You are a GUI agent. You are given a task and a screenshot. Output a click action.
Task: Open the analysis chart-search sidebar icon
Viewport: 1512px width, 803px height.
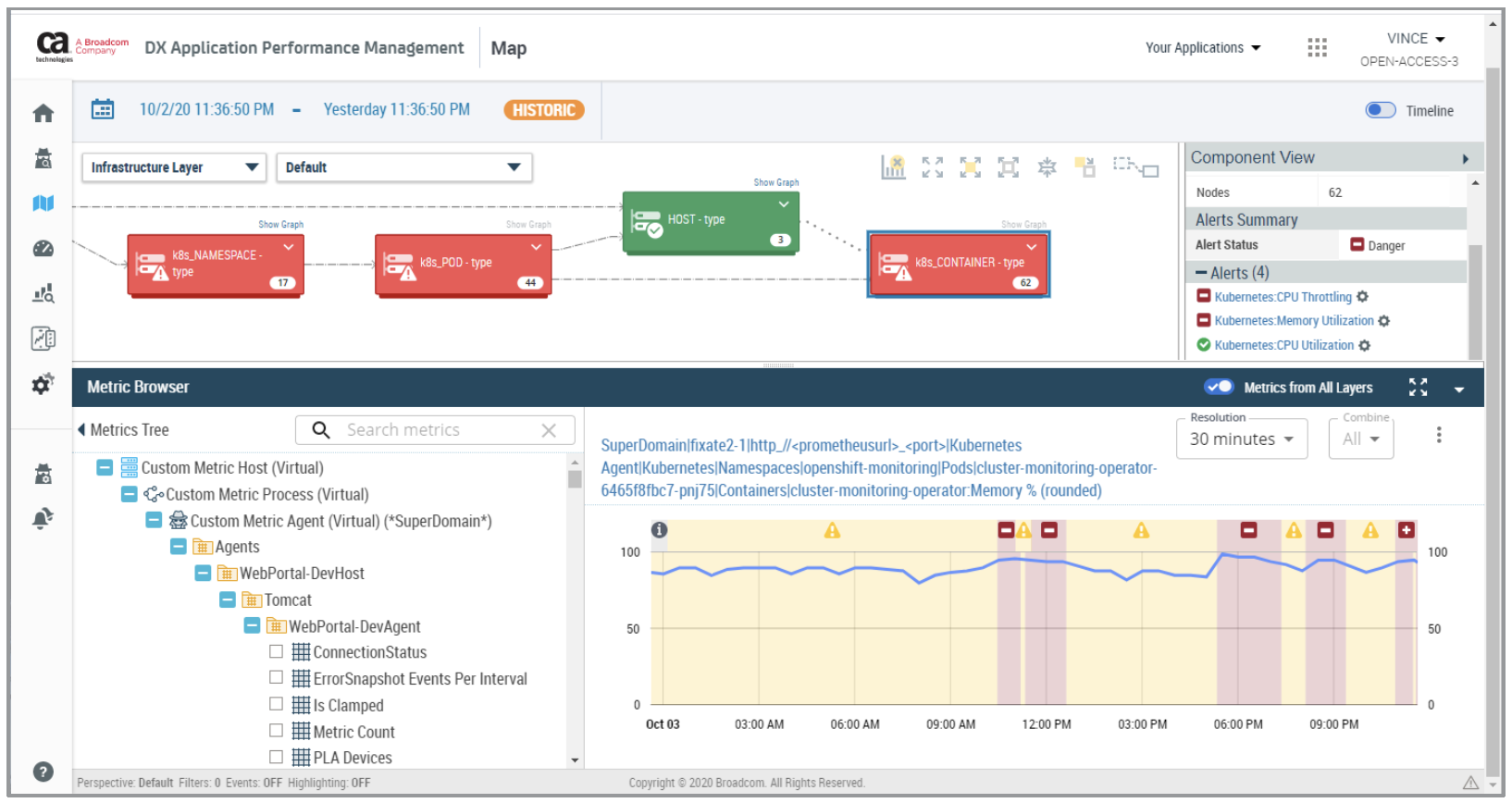43,293
